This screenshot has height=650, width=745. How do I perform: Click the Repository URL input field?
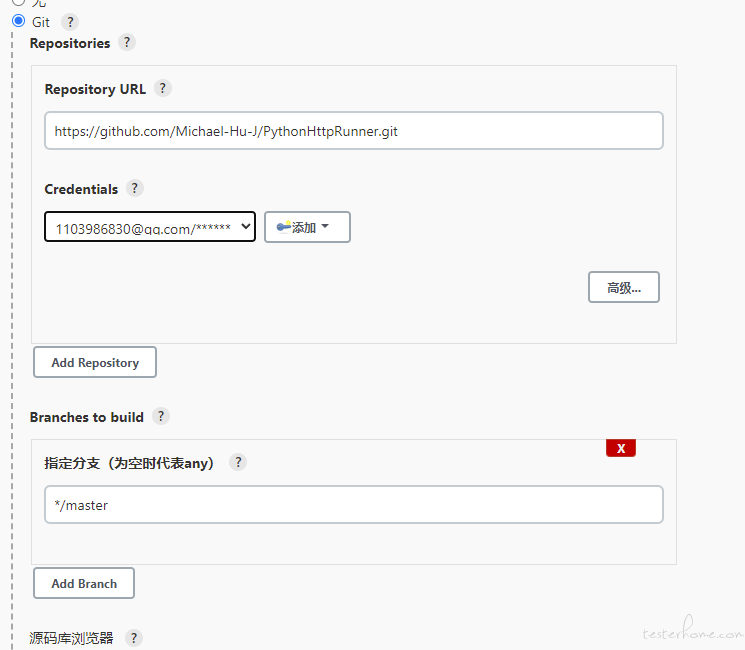coord(353,131)
